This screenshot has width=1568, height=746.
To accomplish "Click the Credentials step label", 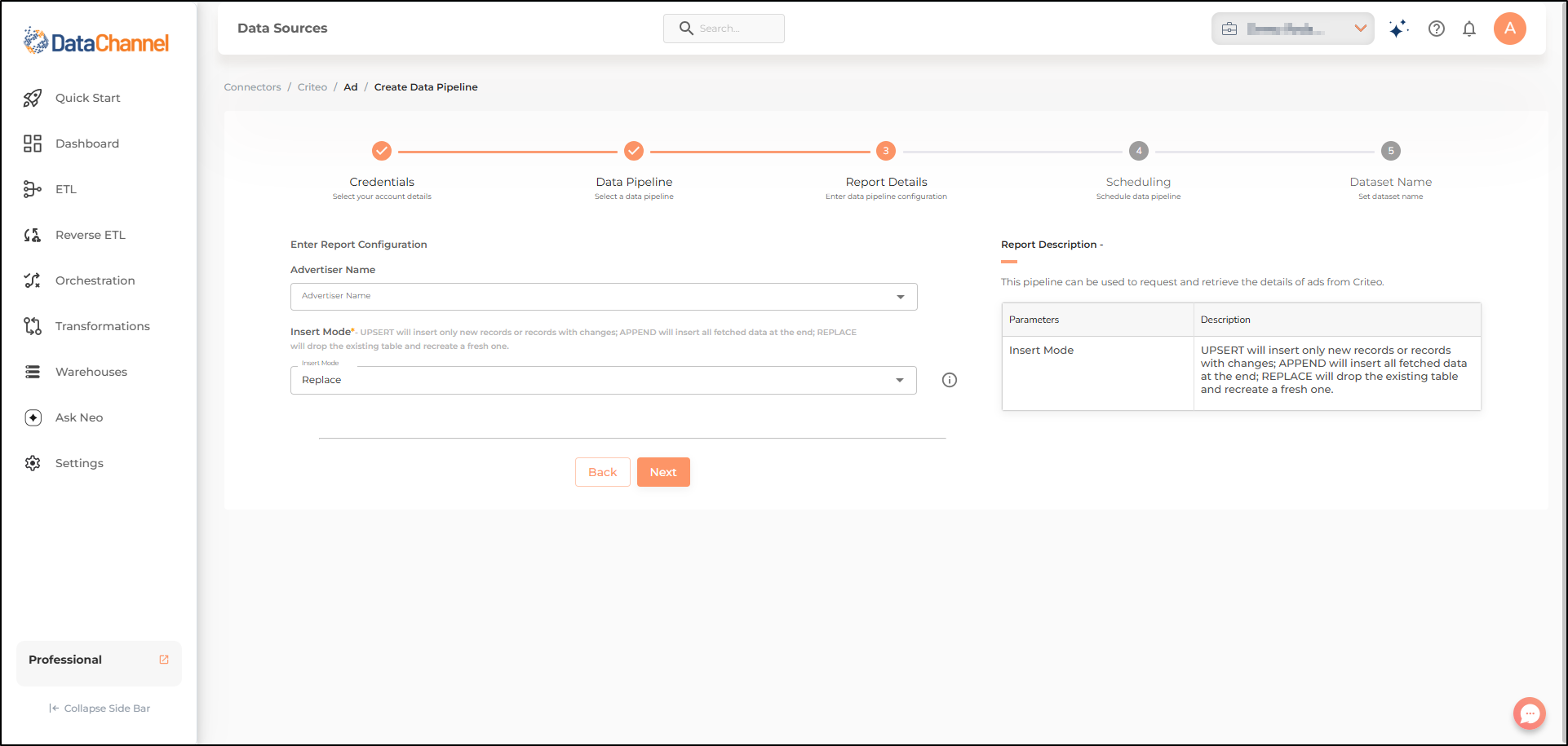I will click(x=382, y=182).
